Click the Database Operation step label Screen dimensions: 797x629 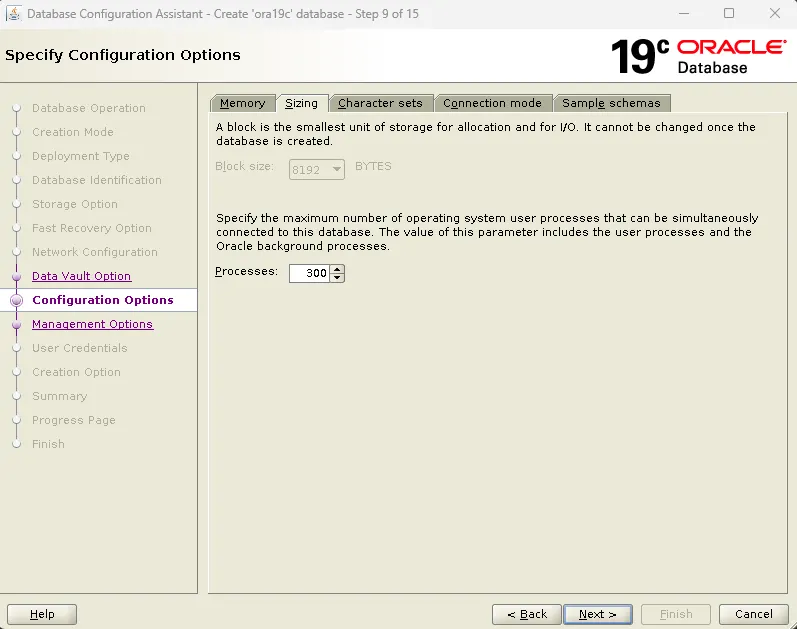pos(88,108)
